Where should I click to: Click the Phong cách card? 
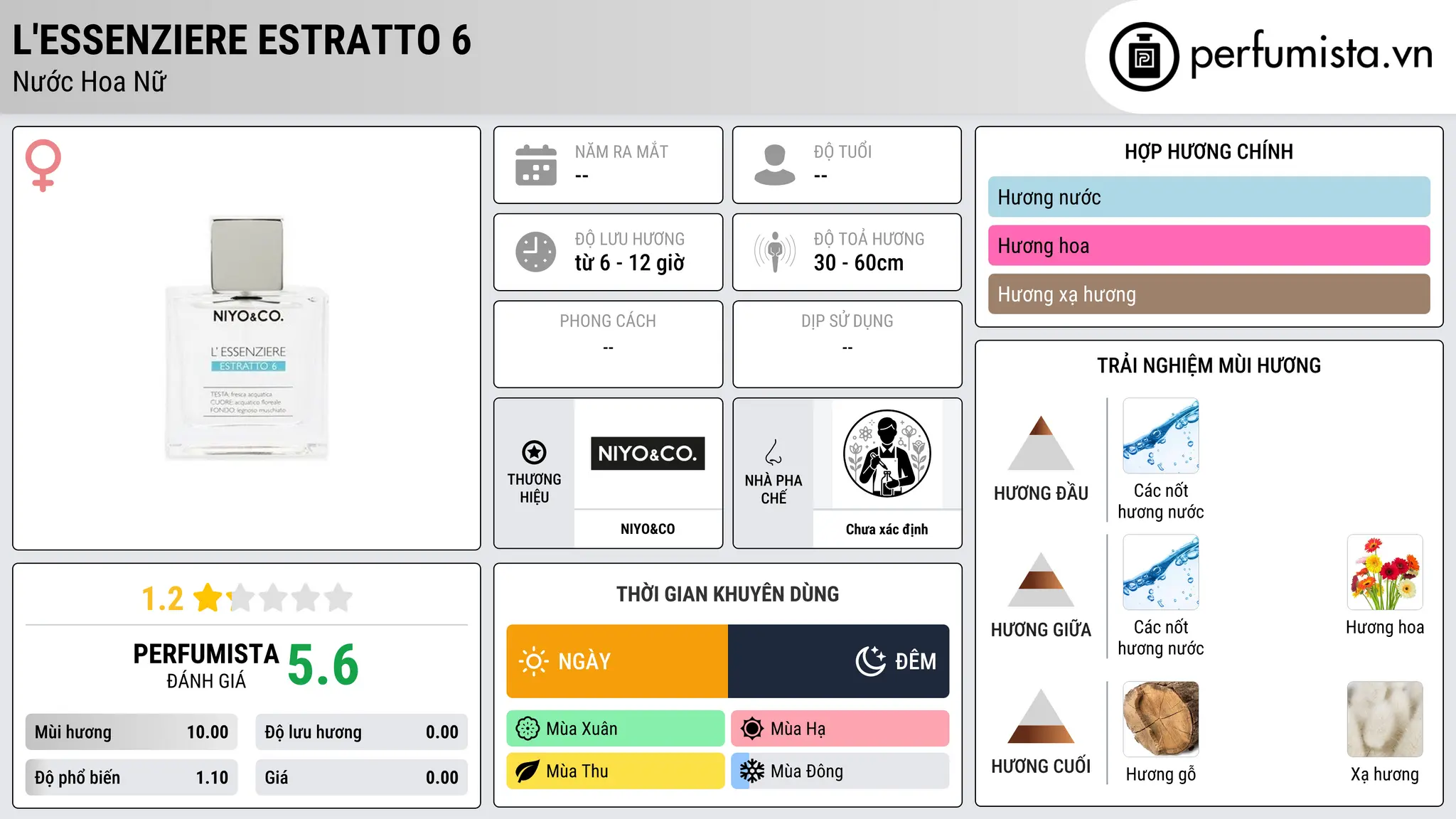[x=608, y=344]
